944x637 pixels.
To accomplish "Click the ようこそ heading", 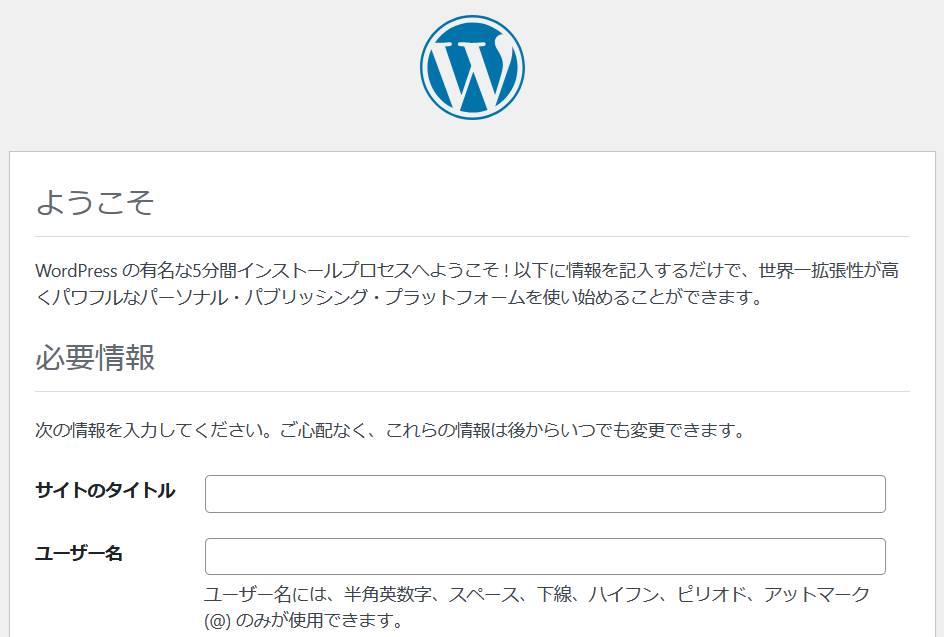I will tap(95, 202).
